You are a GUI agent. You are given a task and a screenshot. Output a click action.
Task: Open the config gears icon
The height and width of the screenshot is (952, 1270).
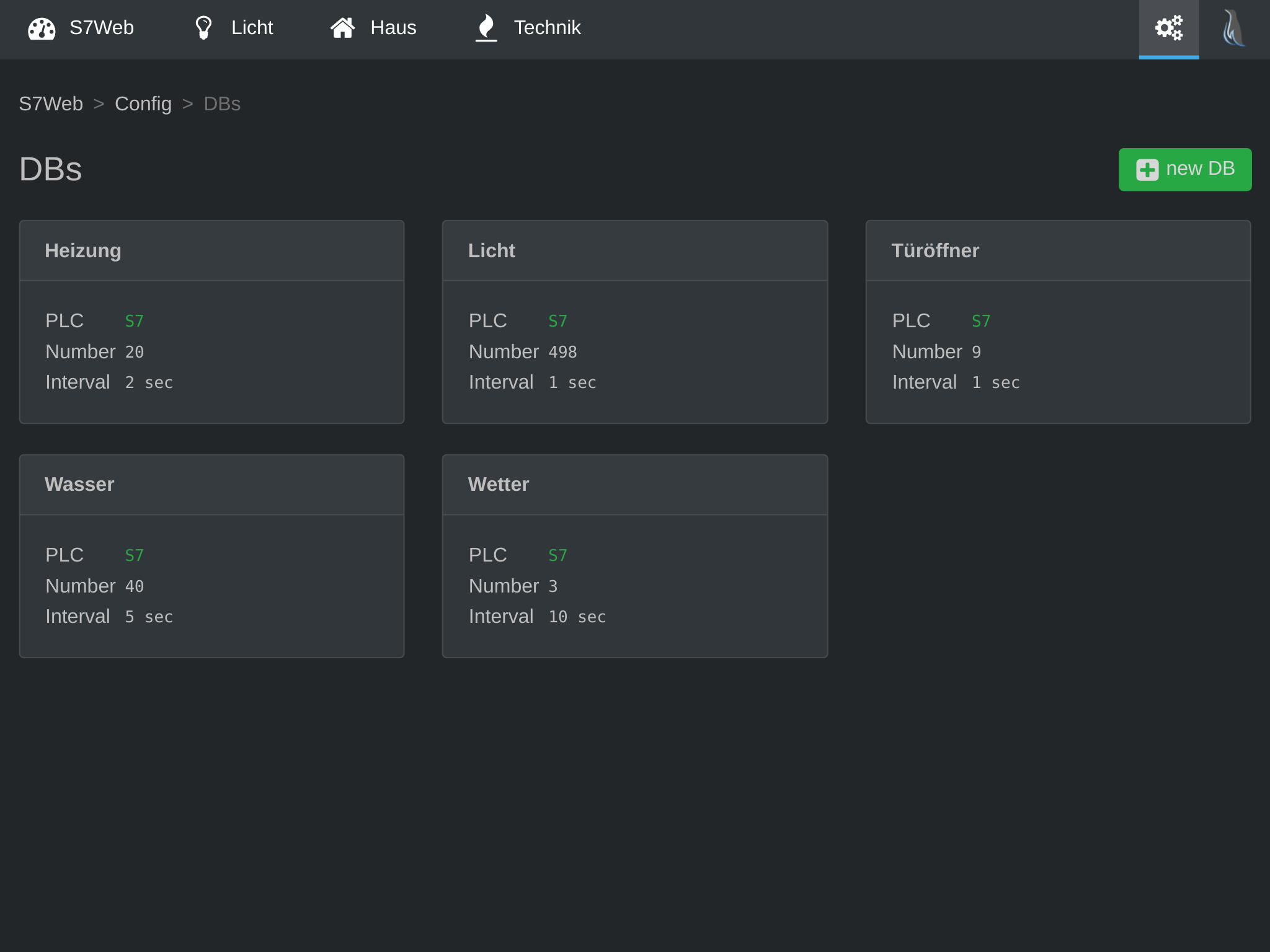click(1168, 29)
